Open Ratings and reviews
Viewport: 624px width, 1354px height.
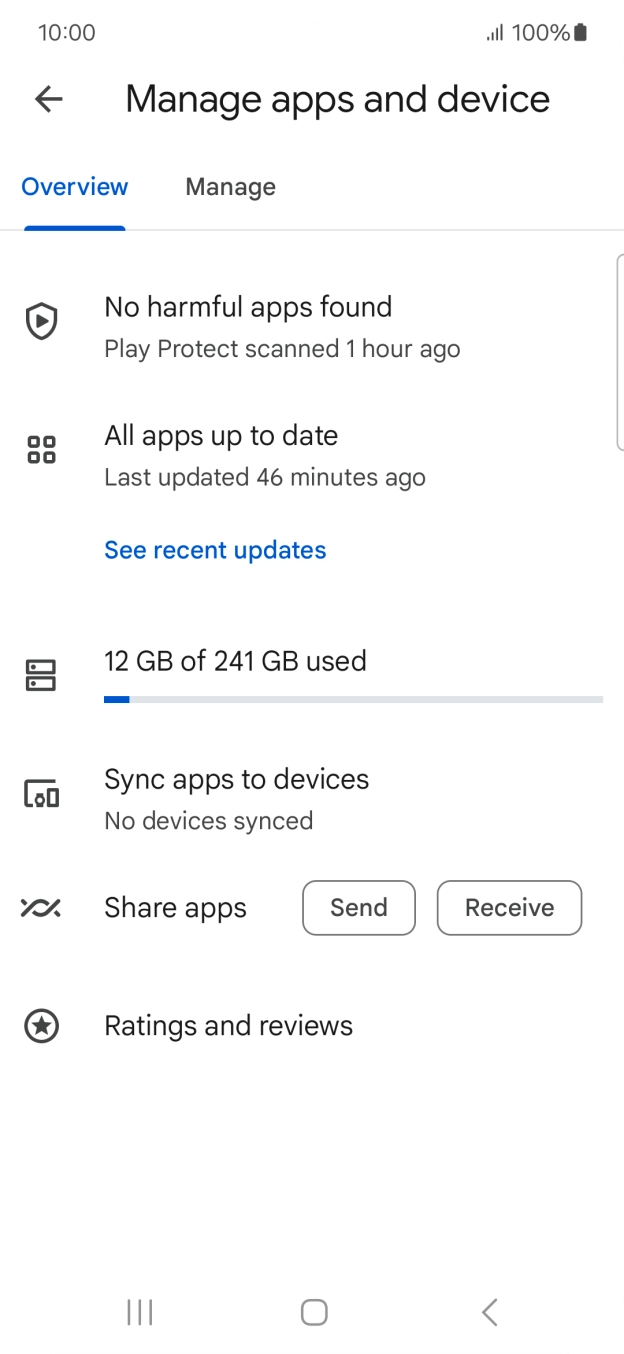click(228, 1026)
